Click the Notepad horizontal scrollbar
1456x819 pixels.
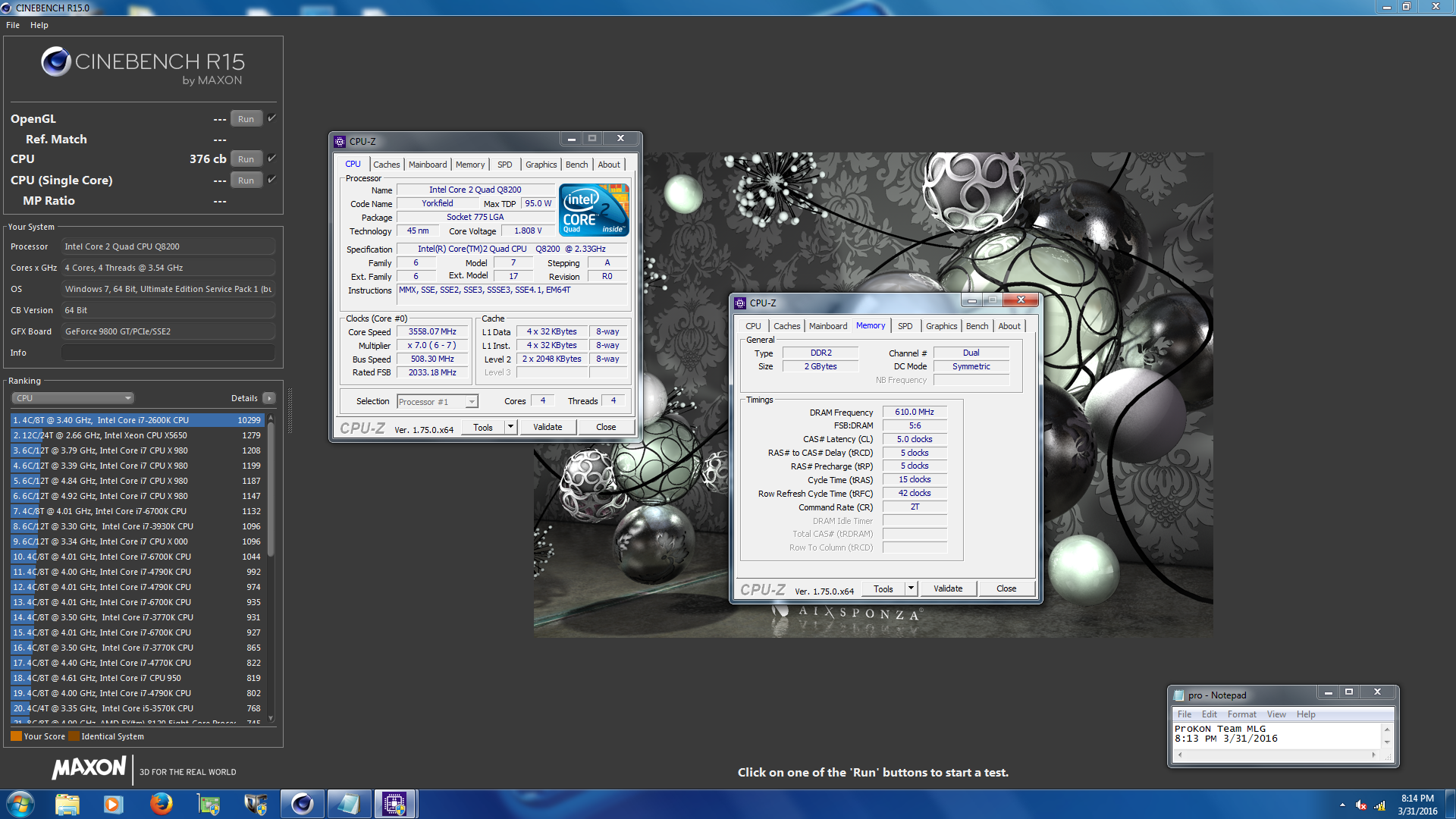[1277, 755]
